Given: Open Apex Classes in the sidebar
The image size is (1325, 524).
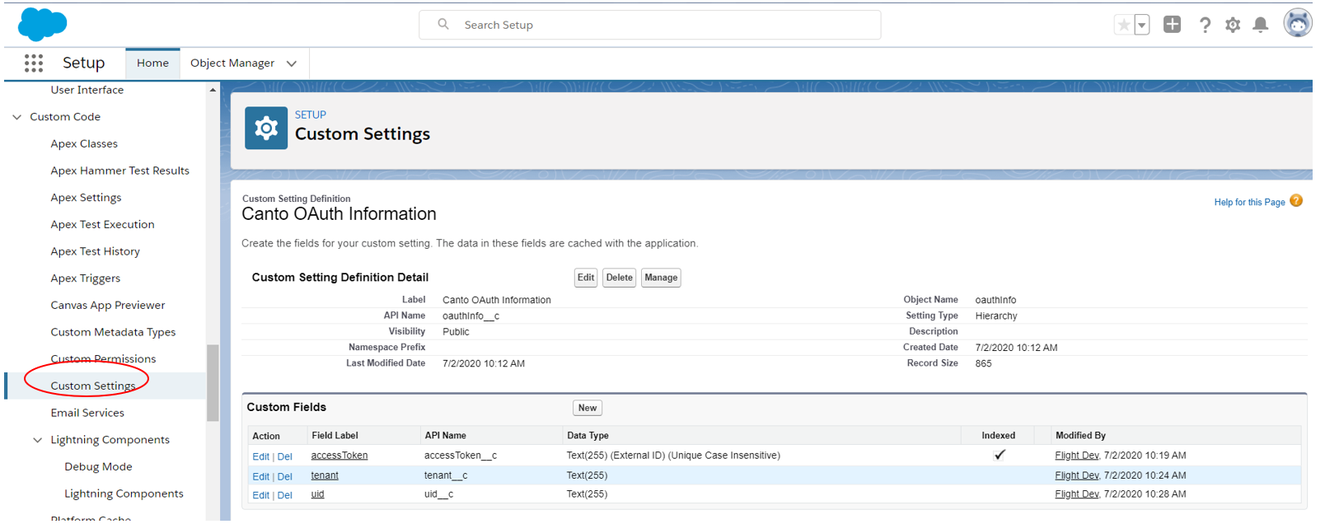Looking at the screenshot, I should (x=84, y=144).
